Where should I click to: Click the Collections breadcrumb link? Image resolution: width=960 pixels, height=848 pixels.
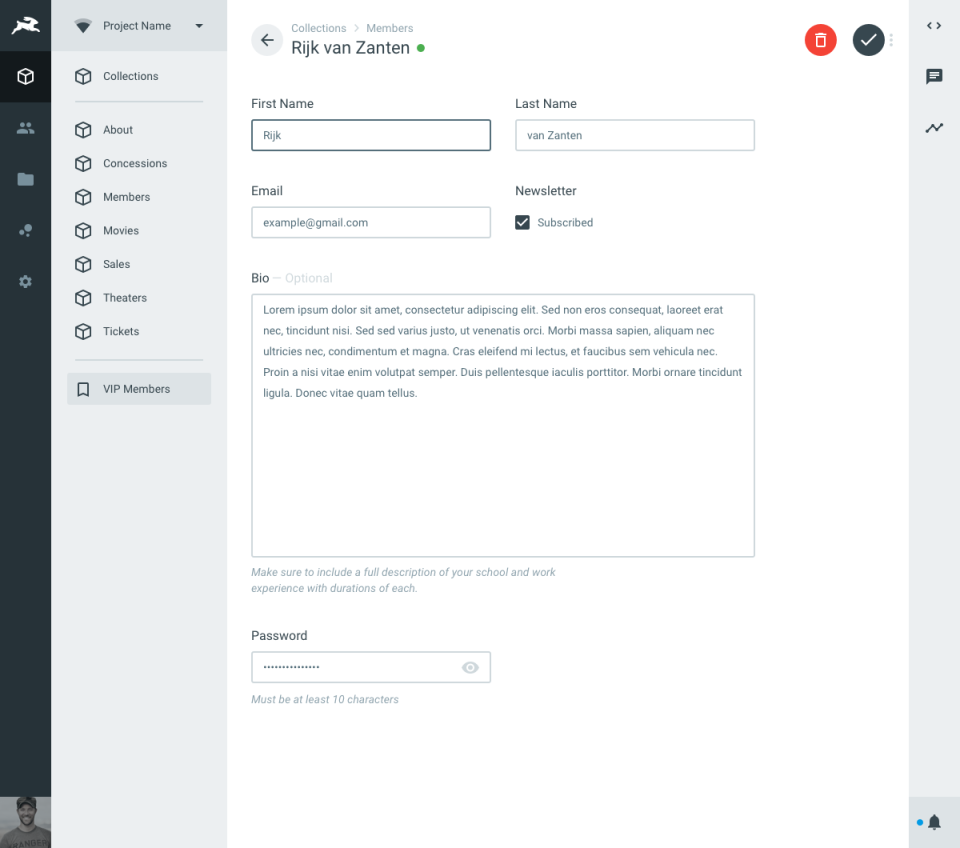(x=318, y=28)
